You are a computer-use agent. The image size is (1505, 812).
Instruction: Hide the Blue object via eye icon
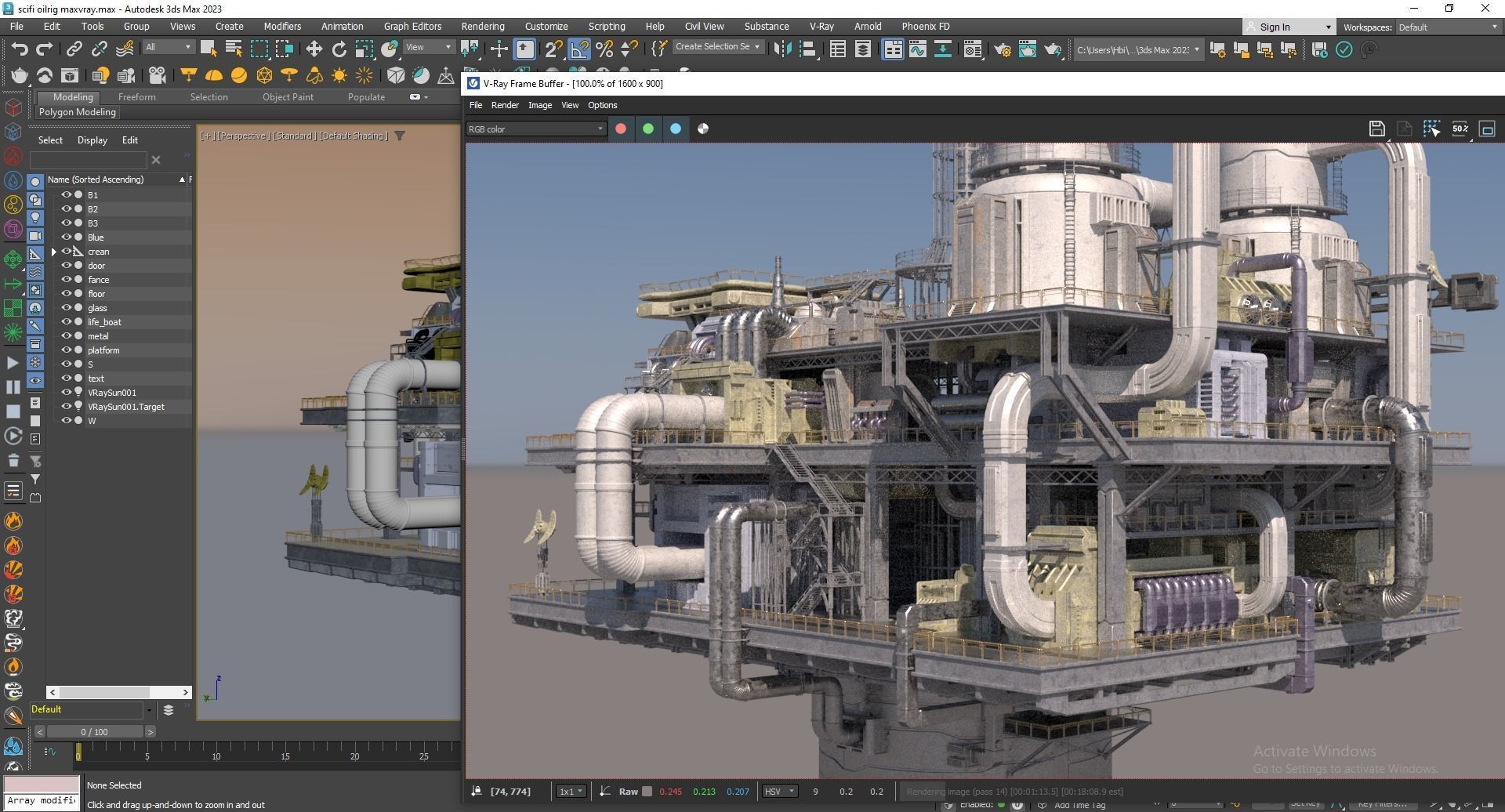pyautogui.click(x=67, y=237)
